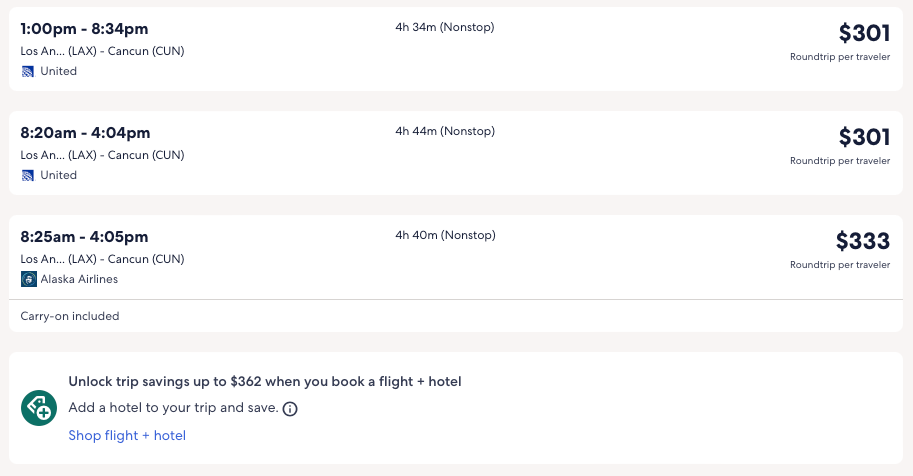The height and width of the screenshot is (476, 913).
Task: Click the LAX - Cancun route on 8:25am flight
Action: [x=102, y=259]
